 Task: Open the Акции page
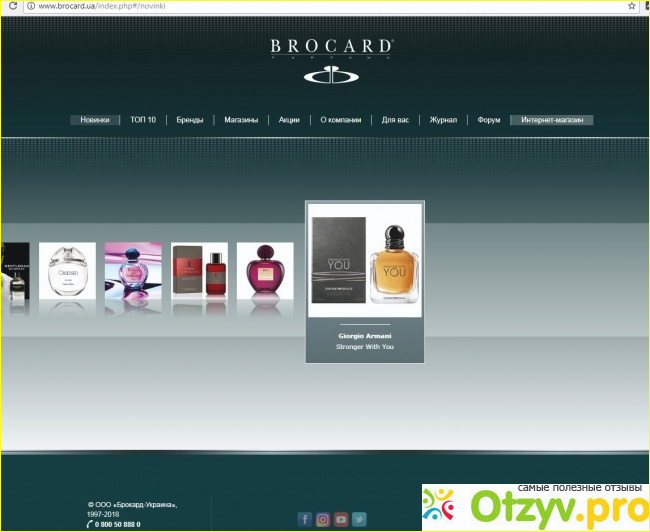pyautogui.click(x=289, y=120)
